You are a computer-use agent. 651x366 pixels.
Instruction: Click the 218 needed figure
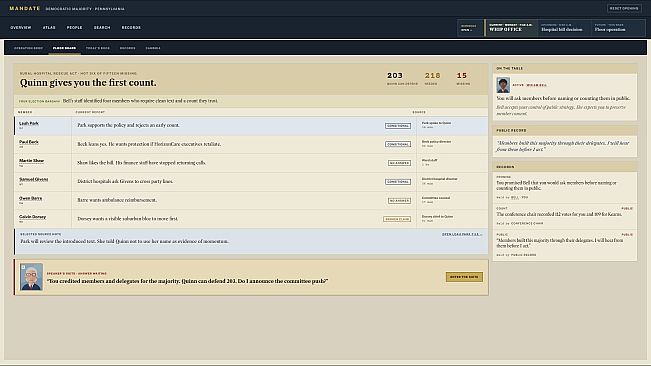pyautogui.click(x=432, y=76)
